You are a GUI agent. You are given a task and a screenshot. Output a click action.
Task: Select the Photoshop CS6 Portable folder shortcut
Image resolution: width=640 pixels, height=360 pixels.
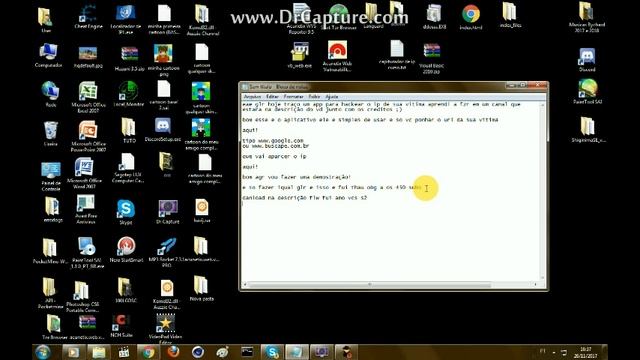click(x=82, y=296)
